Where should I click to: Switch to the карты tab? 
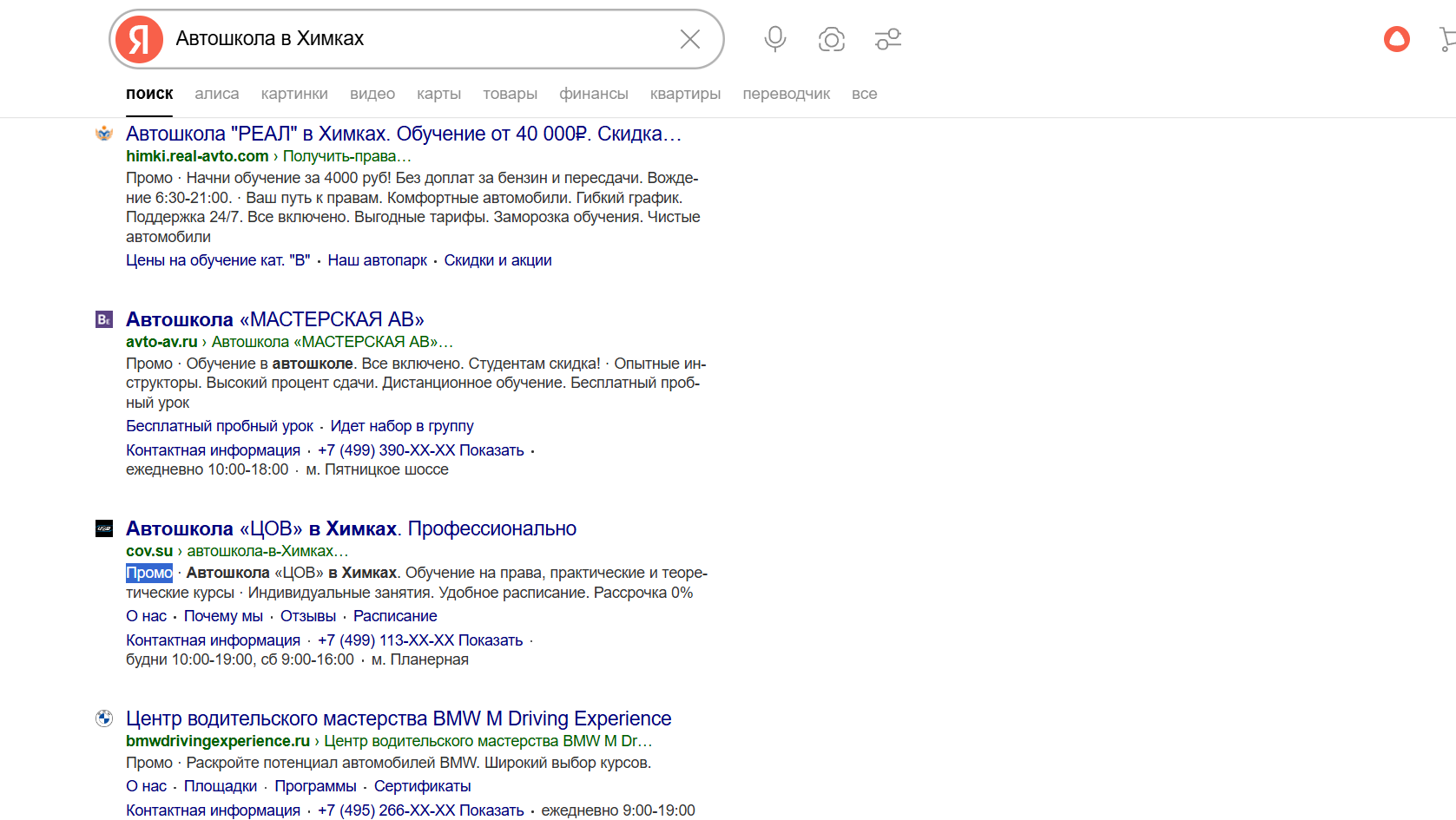[x=438, y=94]
